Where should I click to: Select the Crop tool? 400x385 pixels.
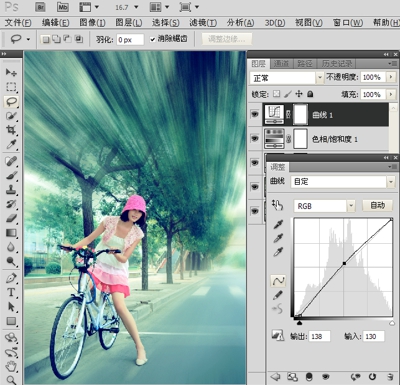coord(11,130)
